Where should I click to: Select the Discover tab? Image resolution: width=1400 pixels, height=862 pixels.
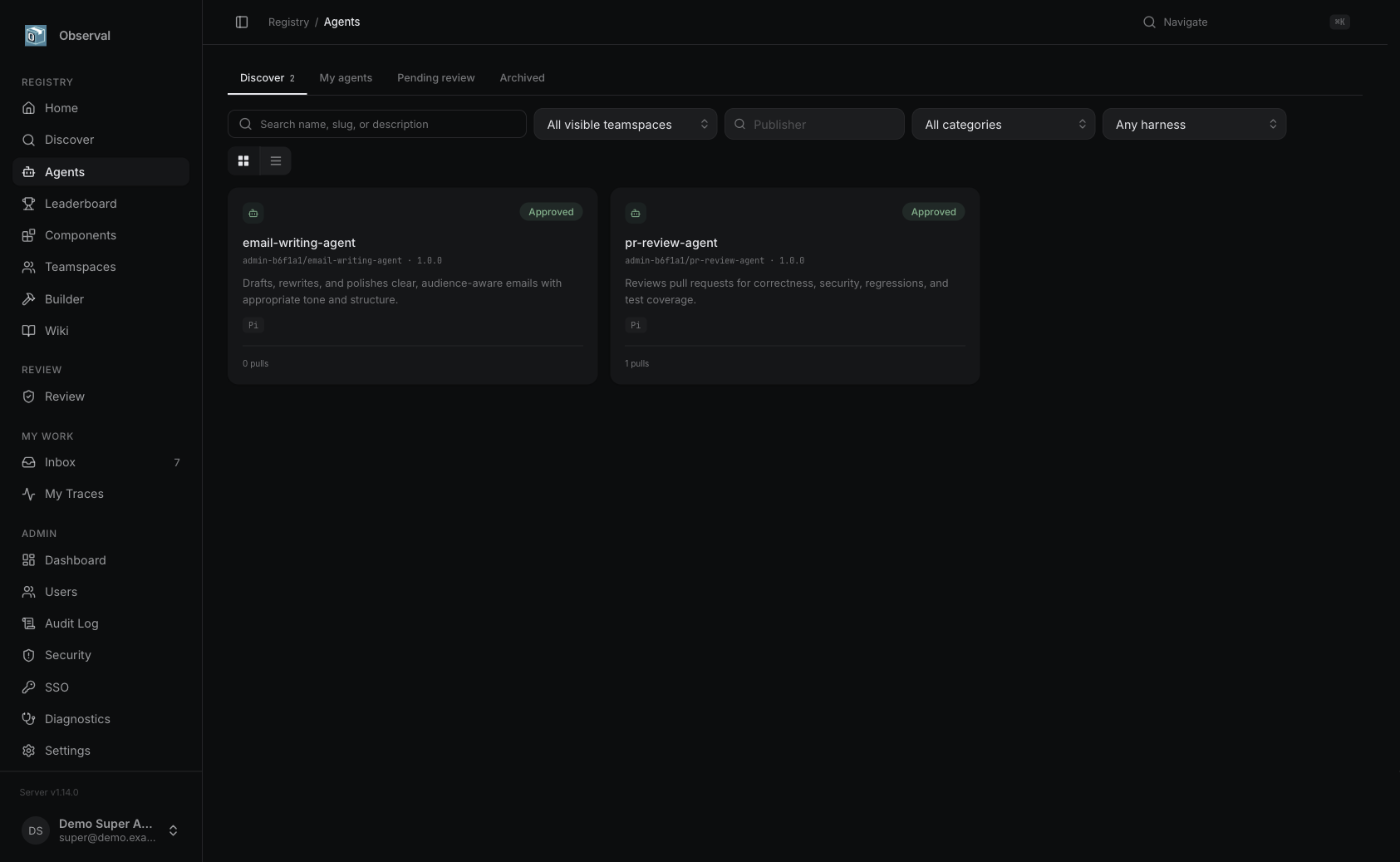267,77
